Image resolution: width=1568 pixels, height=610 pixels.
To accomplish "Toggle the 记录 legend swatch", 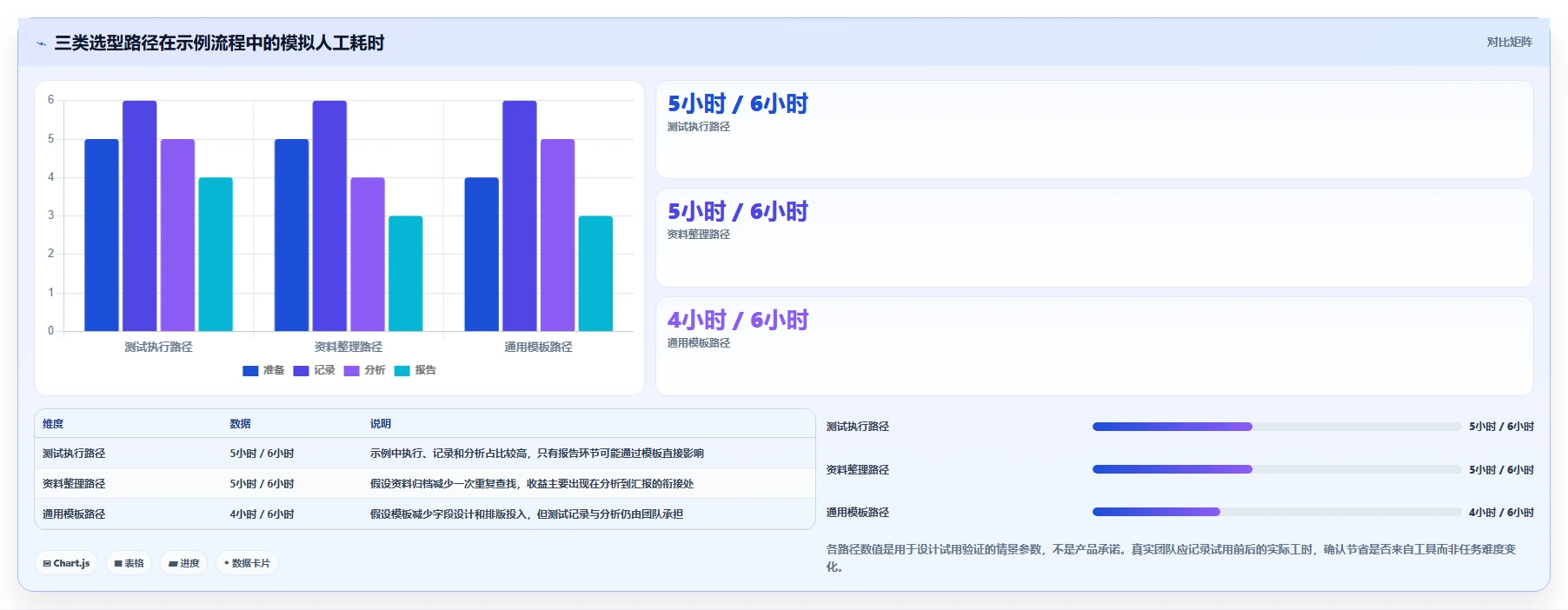I will pos(301,371).
